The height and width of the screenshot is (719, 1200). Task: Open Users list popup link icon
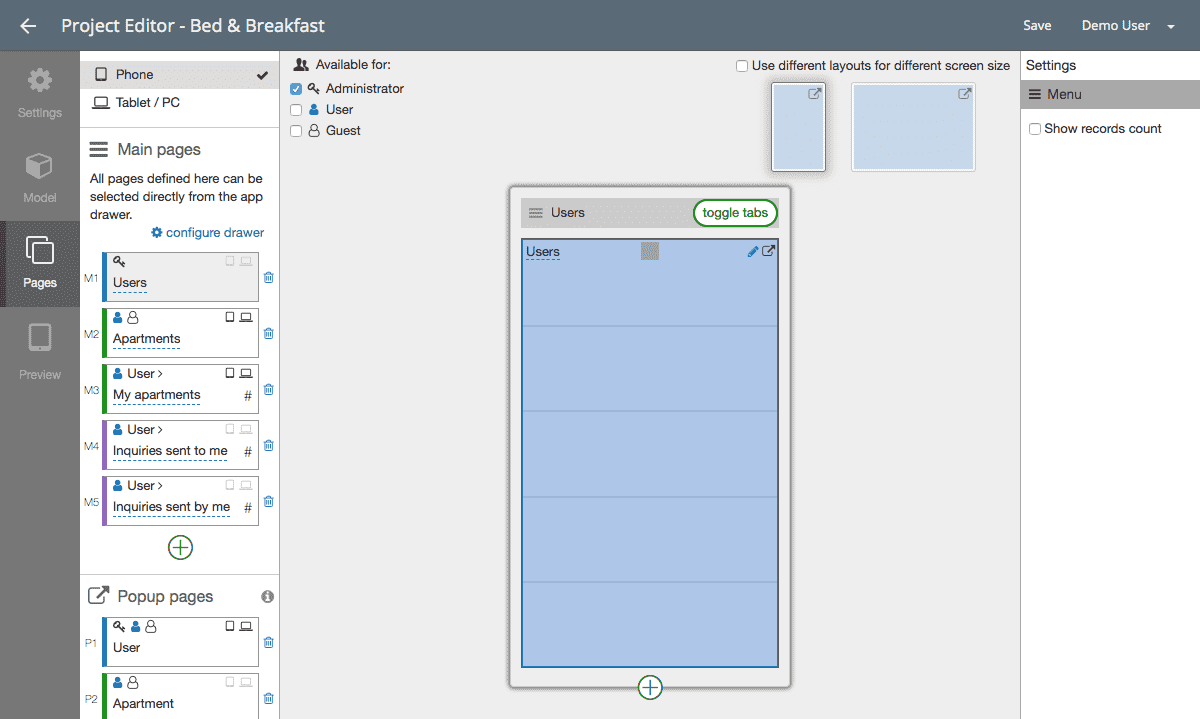[769, 252]
